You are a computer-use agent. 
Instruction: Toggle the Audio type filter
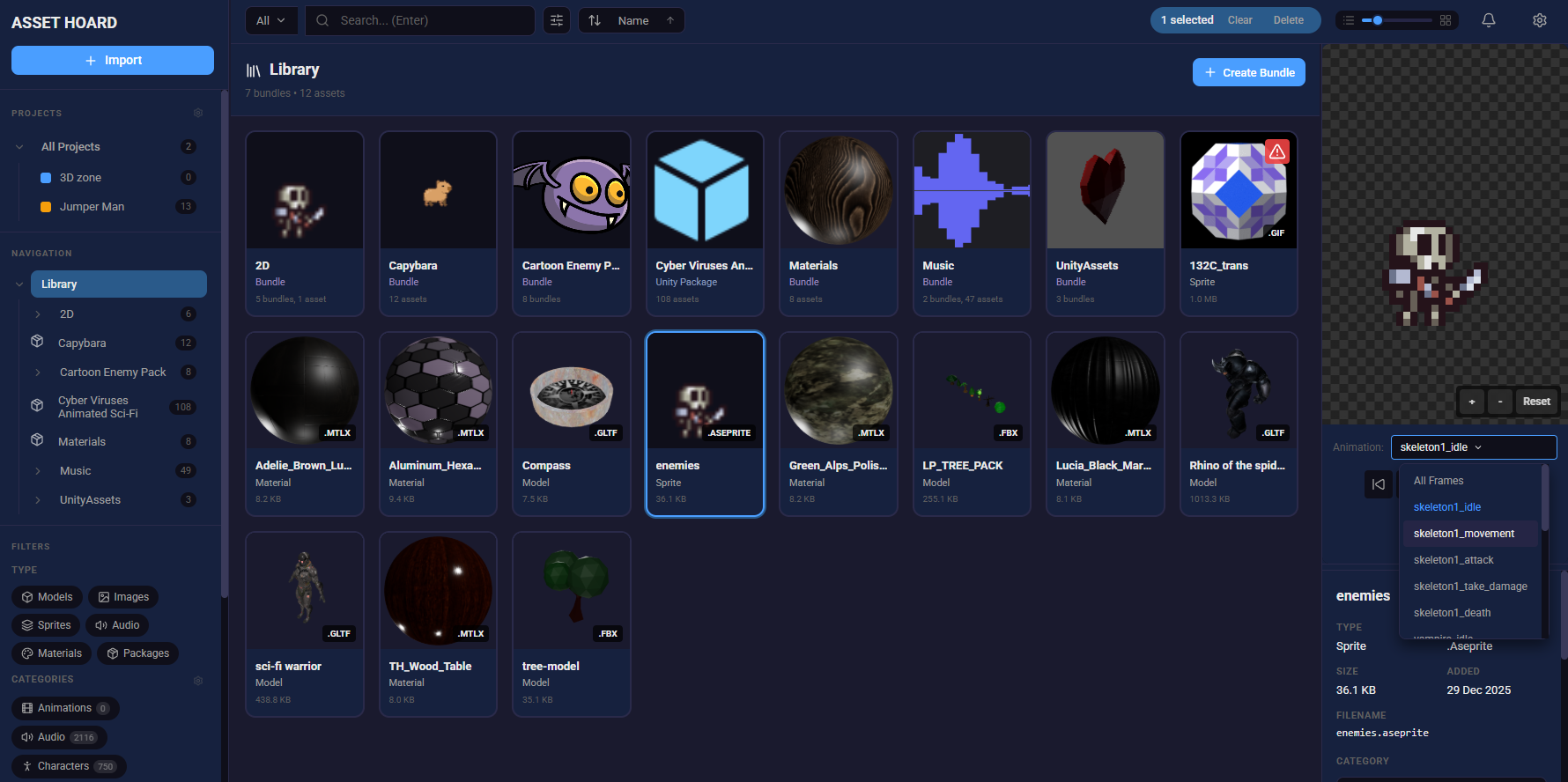pyautogui.click(x=117, y=625)
